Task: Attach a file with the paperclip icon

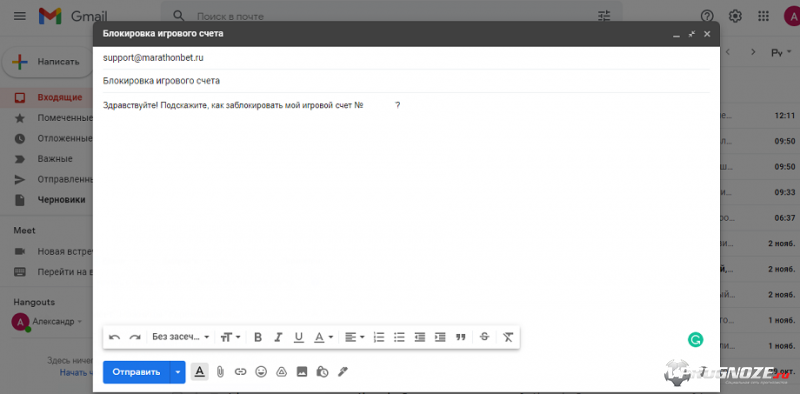Action: click(x=220, y=372)
